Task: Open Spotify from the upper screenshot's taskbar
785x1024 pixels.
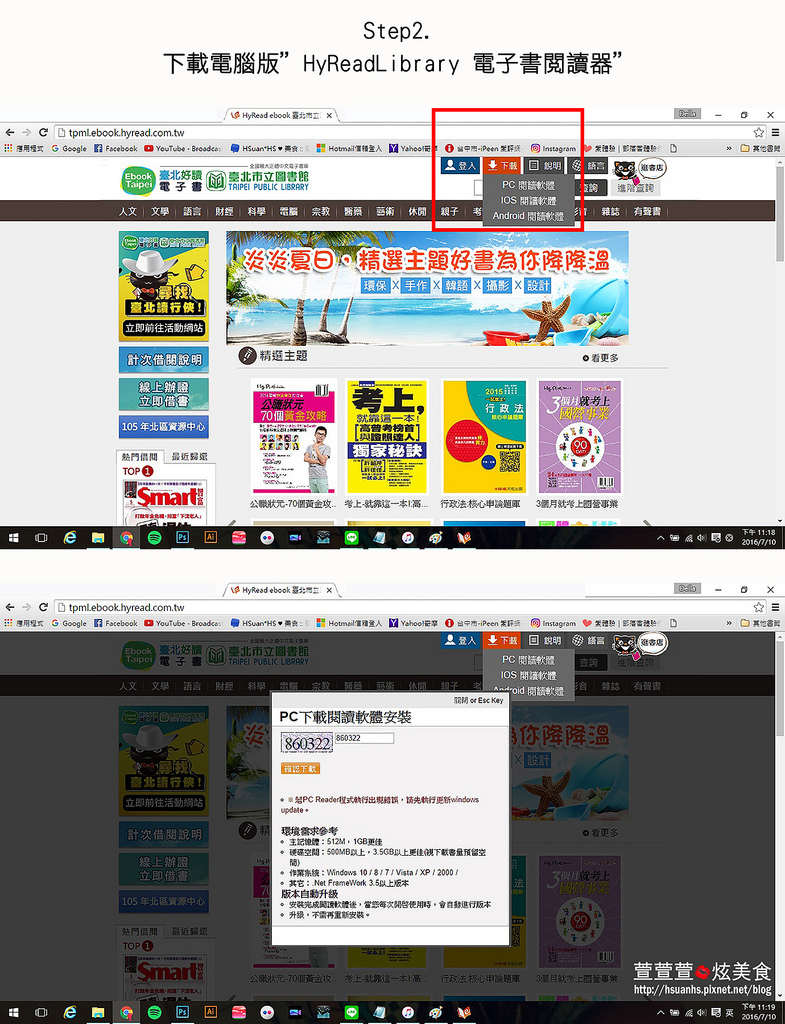Action: coord(154,537)
